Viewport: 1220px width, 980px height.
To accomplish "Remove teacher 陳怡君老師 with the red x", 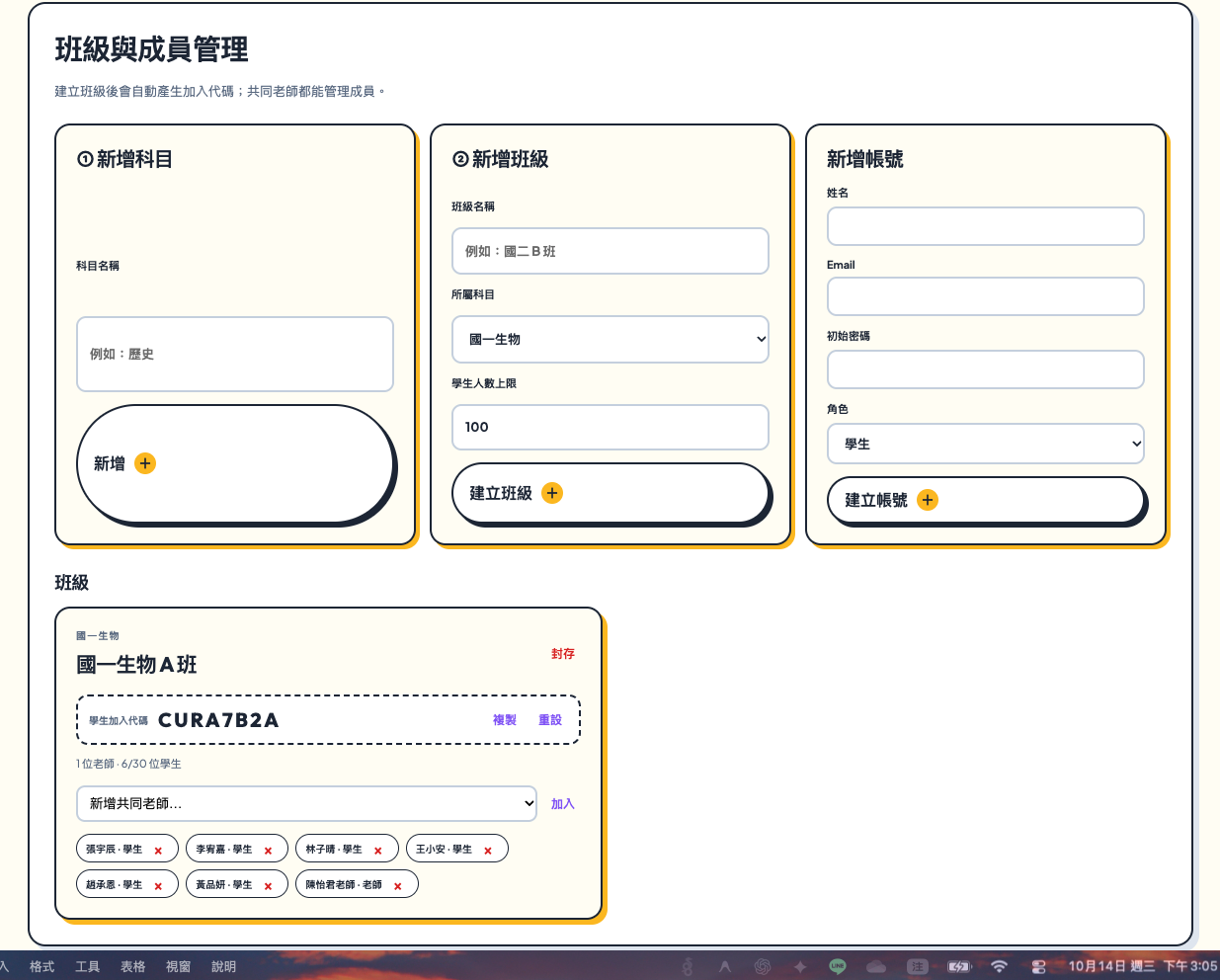I will [x=398, y=886].
